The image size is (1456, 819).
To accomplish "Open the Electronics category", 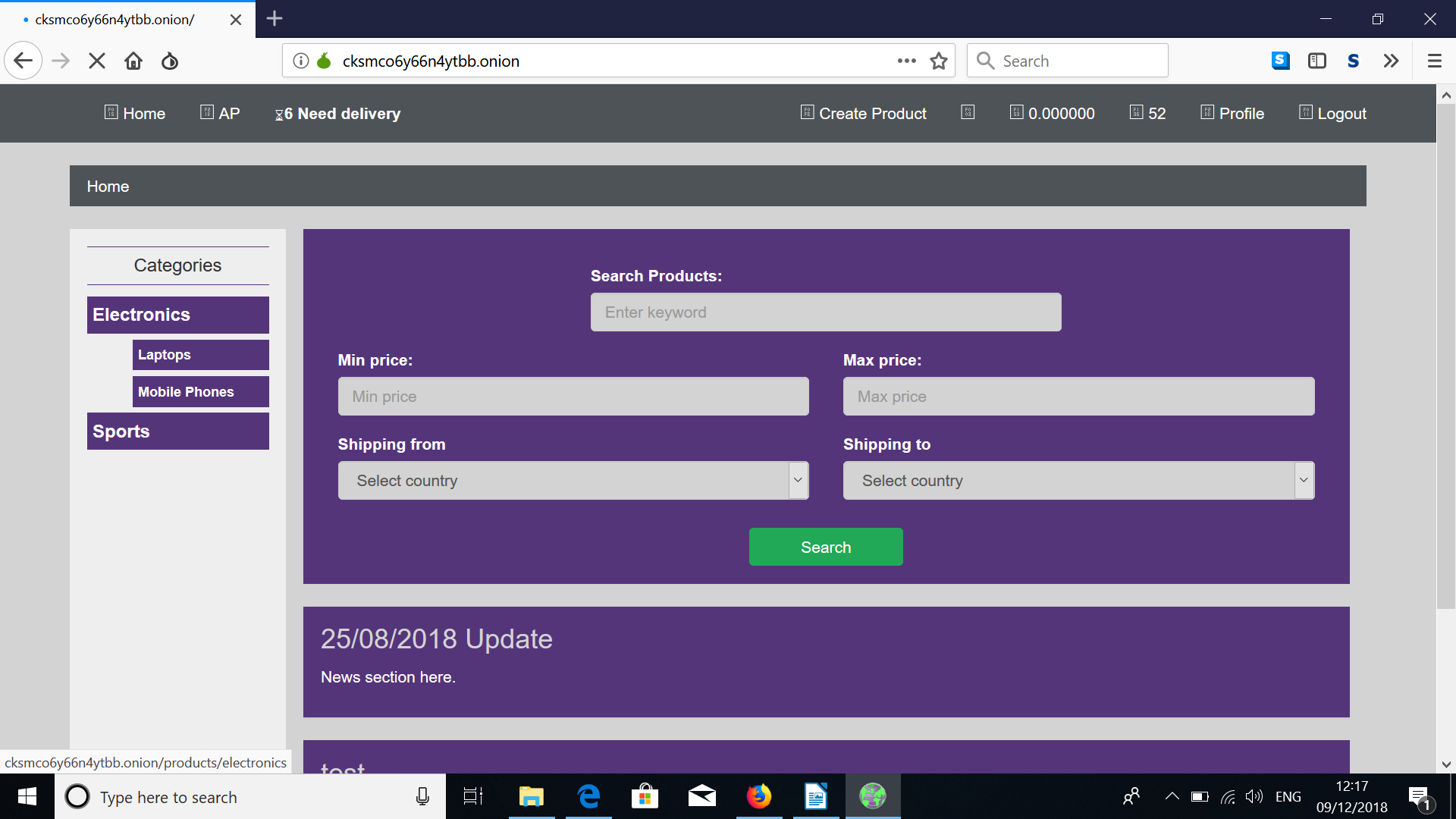I will click(178, 315).
